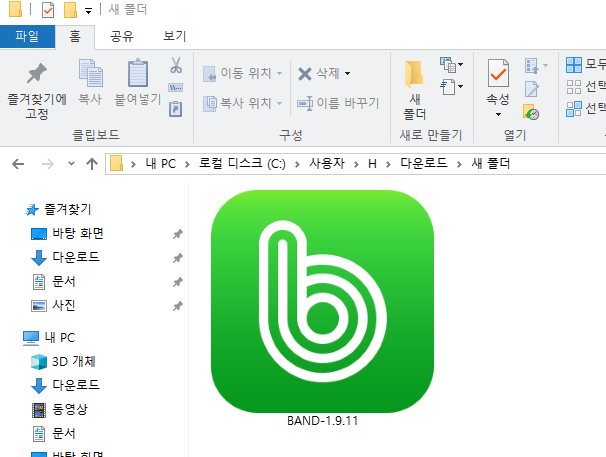Viewport: 606px width, 457px height.
Task: Click the scissors Cut icon
Action: (x=176, y=65)
